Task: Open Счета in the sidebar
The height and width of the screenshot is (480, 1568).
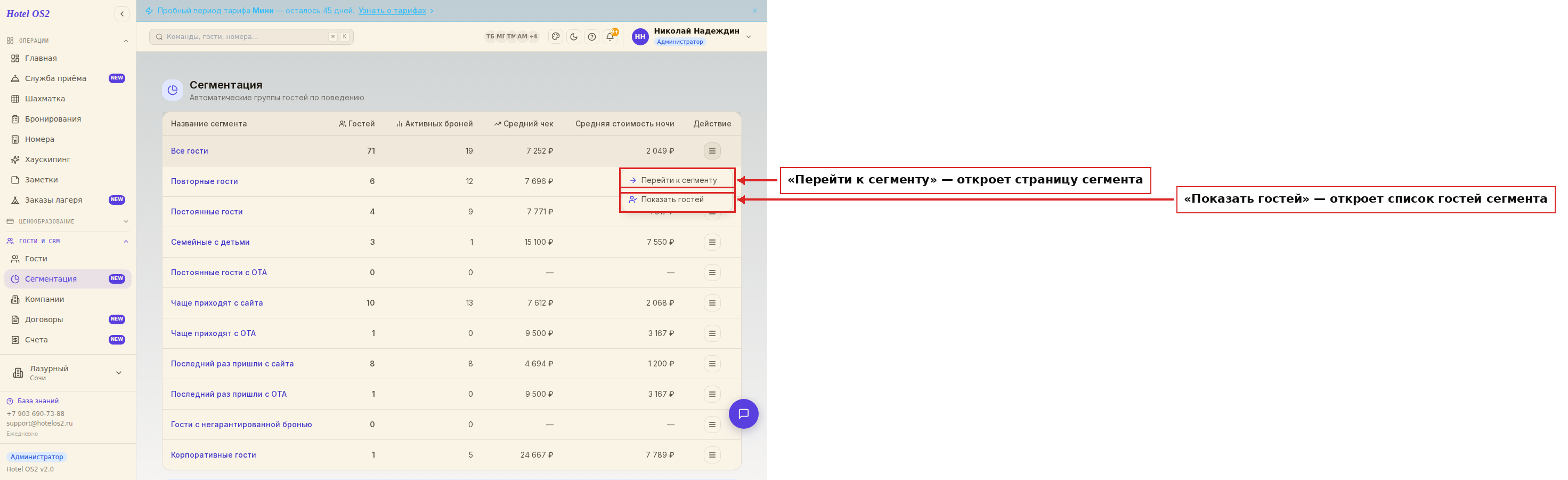Action: tap(68, 340)
